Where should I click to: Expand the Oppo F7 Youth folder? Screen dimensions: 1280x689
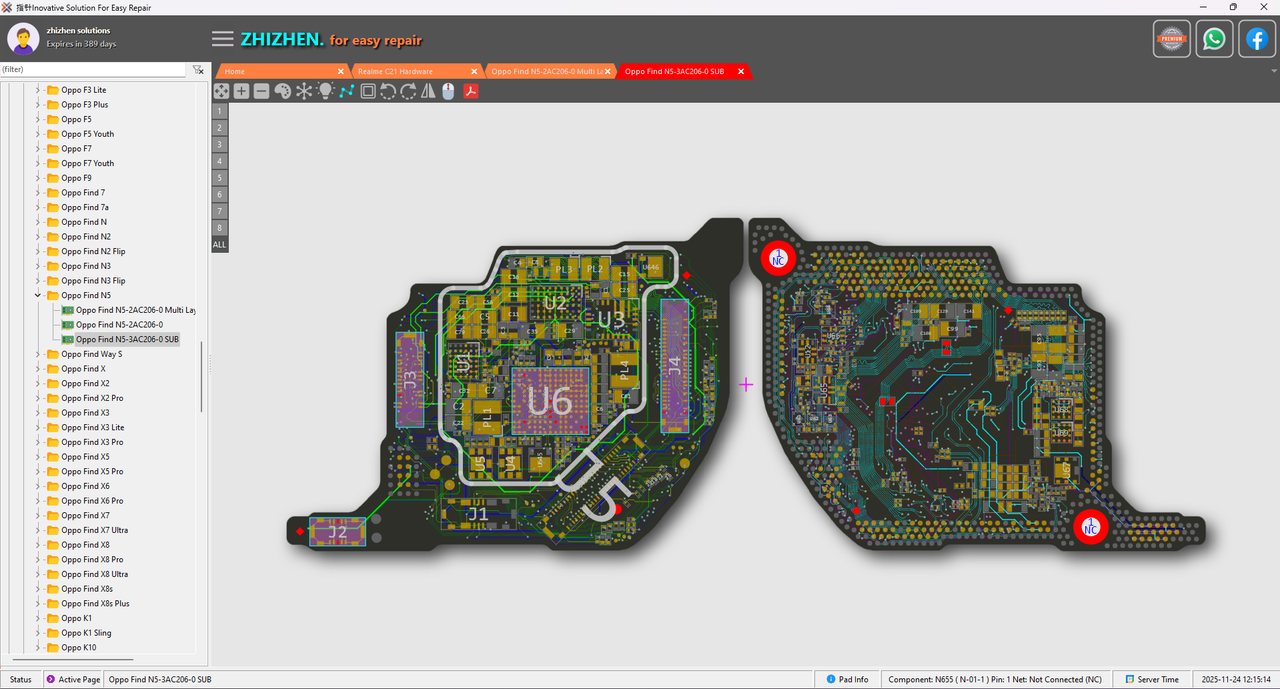coord(38,163)
